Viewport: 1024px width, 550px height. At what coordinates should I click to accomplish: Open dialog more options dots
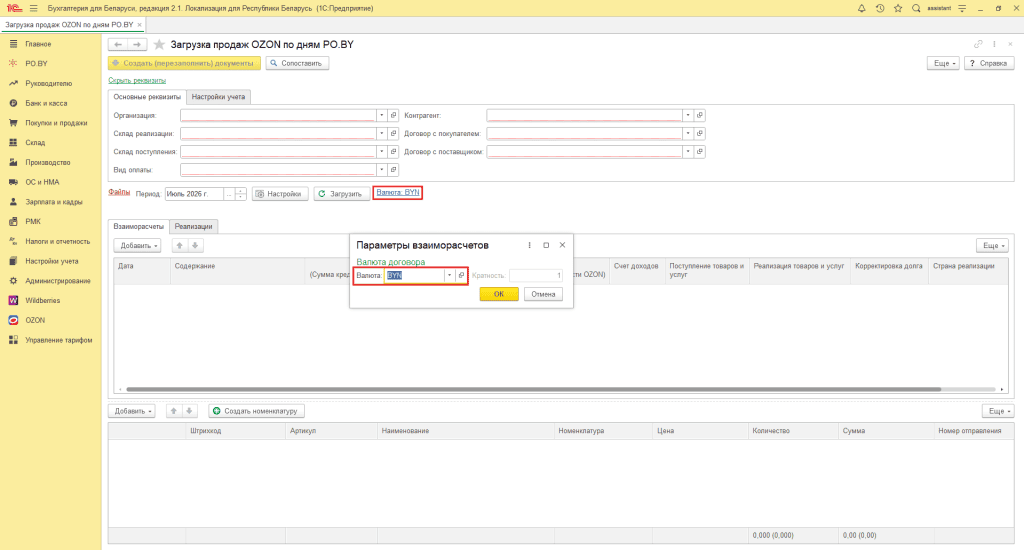pyautogui.click(x=530, y=245)
